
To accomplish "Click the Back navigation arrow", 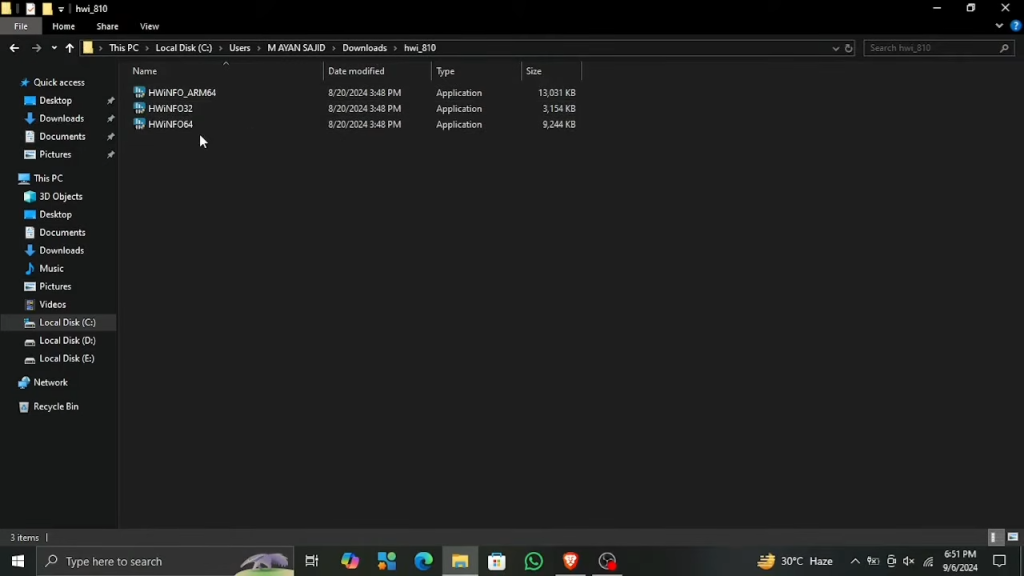I will point(14,48).
